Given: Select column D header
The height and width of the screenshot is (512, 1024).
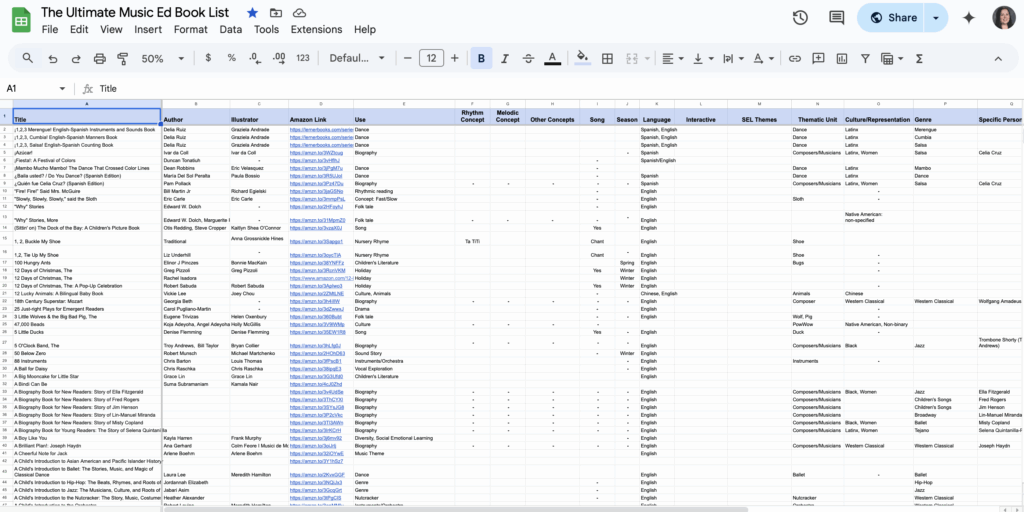Looking at the screenshot, I should pos(321,104).
